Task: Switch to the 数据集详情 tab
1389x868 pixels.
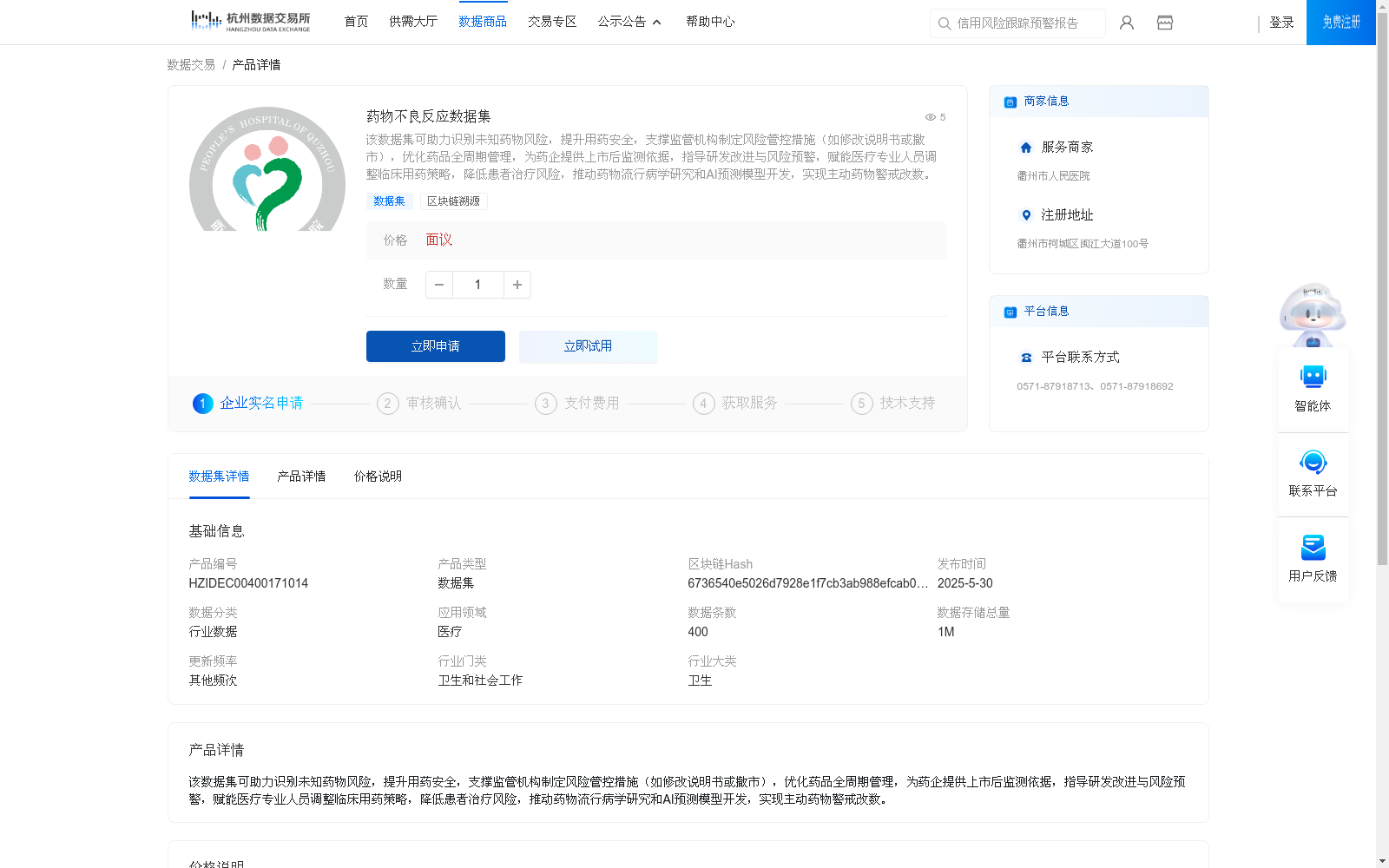Action: tap(219, 477)
